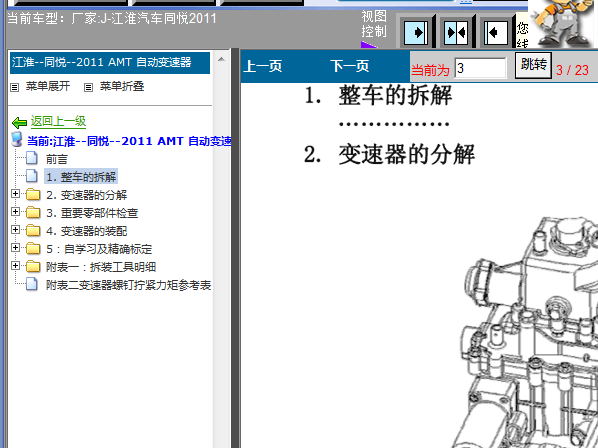The width and height of the screenshot is (598, 448).
Task: Select the 1. 整车的拆解 tree item
Action: pyautogui.click(x=81, y=177)
